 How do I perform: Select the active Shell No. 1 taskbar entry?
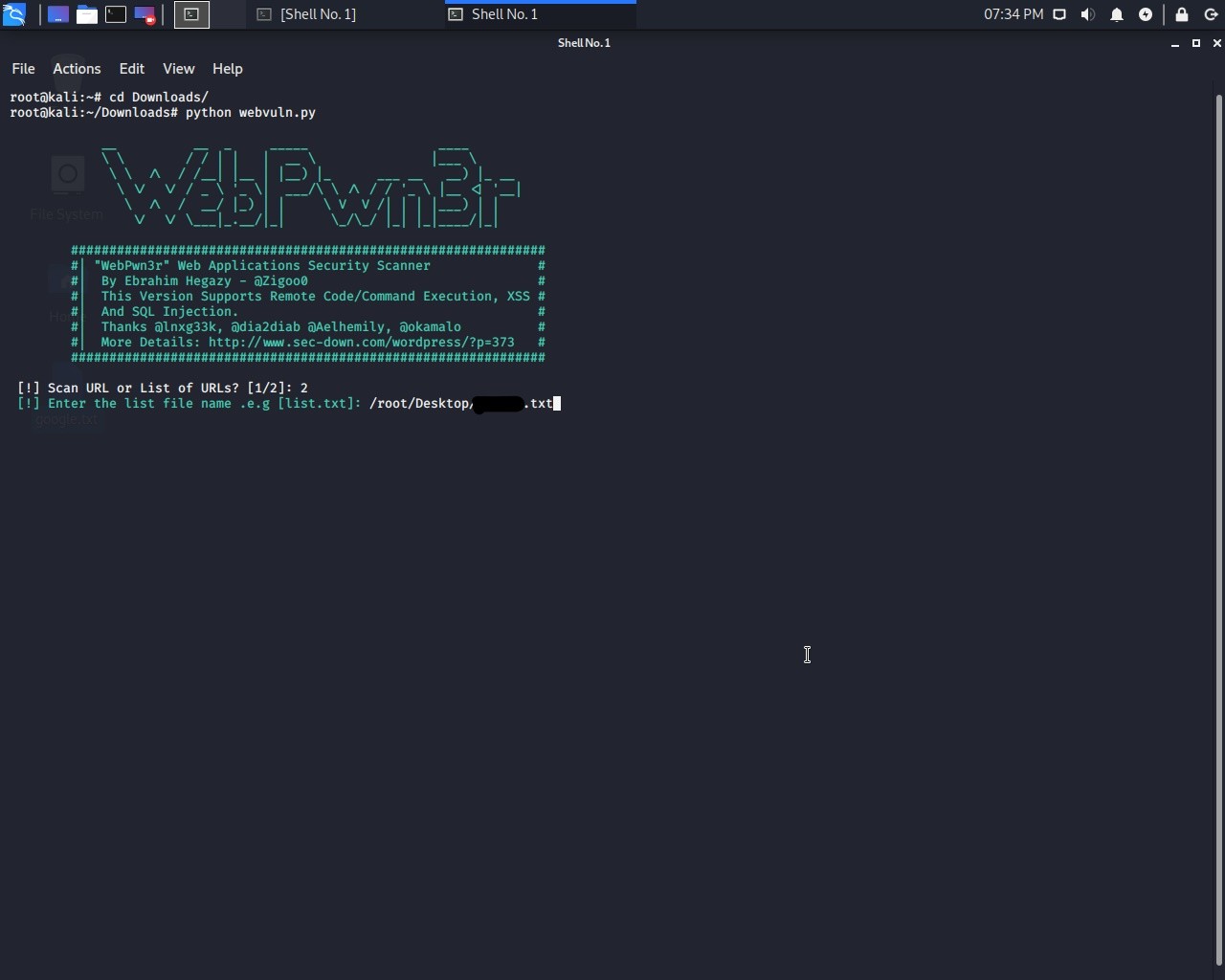[541, 14]
